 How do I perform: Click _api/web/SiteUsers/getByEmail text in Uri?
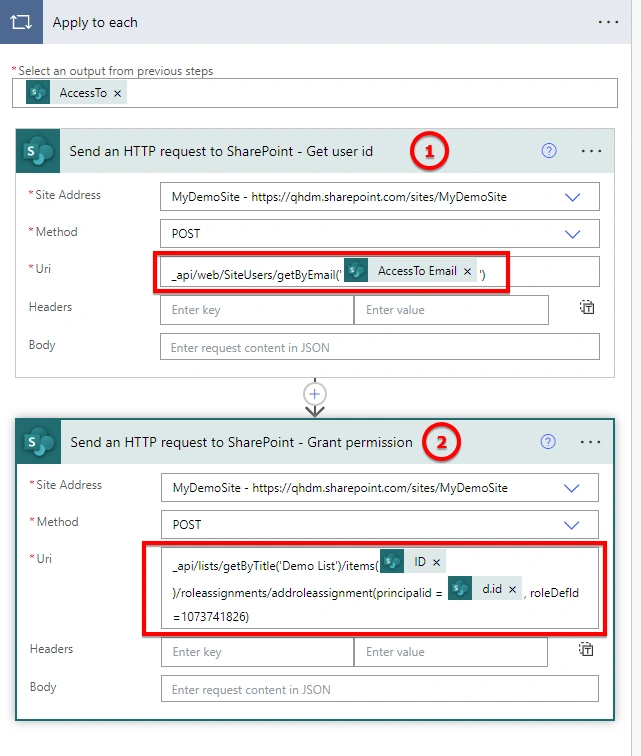coord(255,275)
